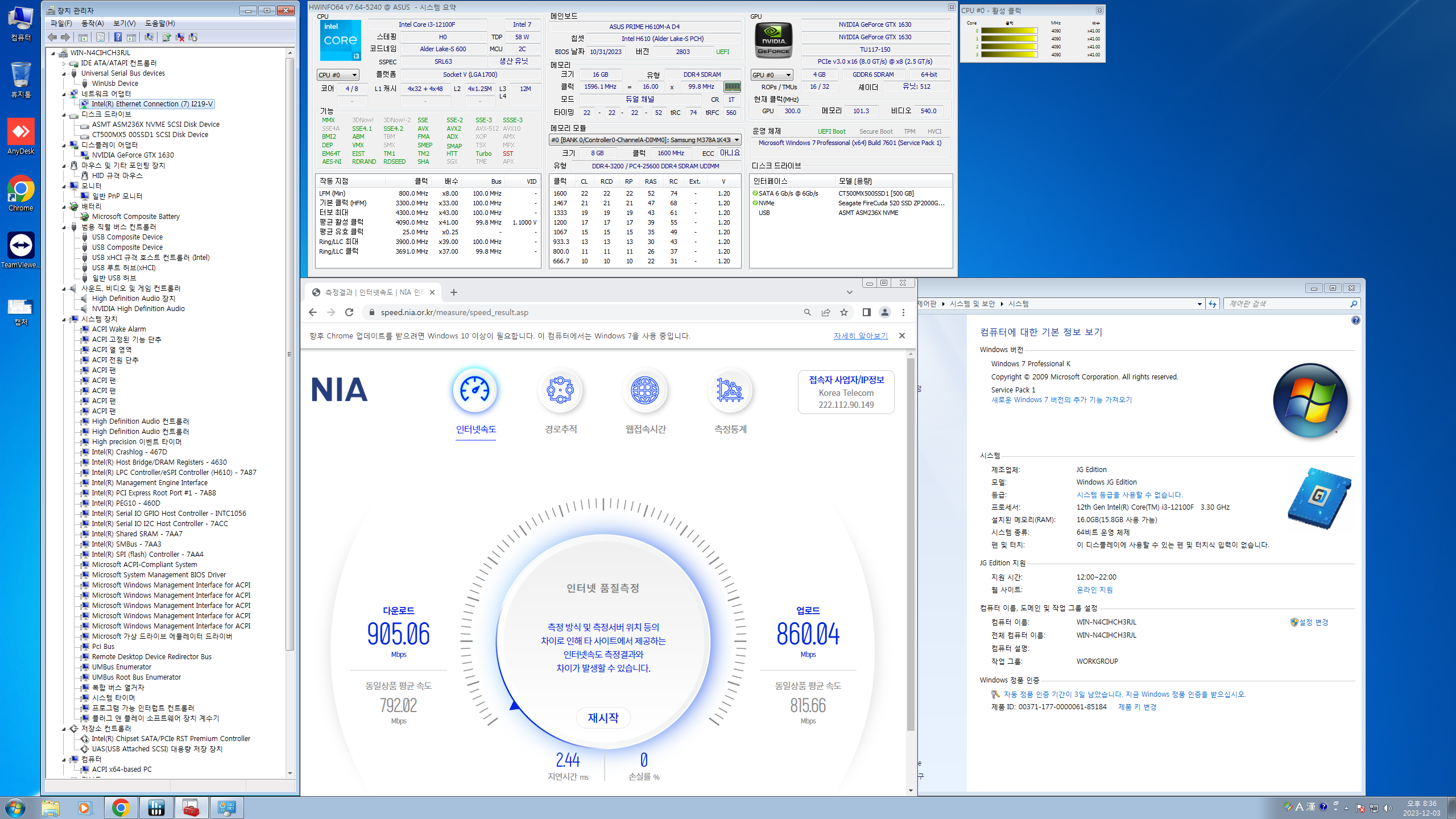Click the taskbar clock showing 오후 8:36

pos(1421,808)
